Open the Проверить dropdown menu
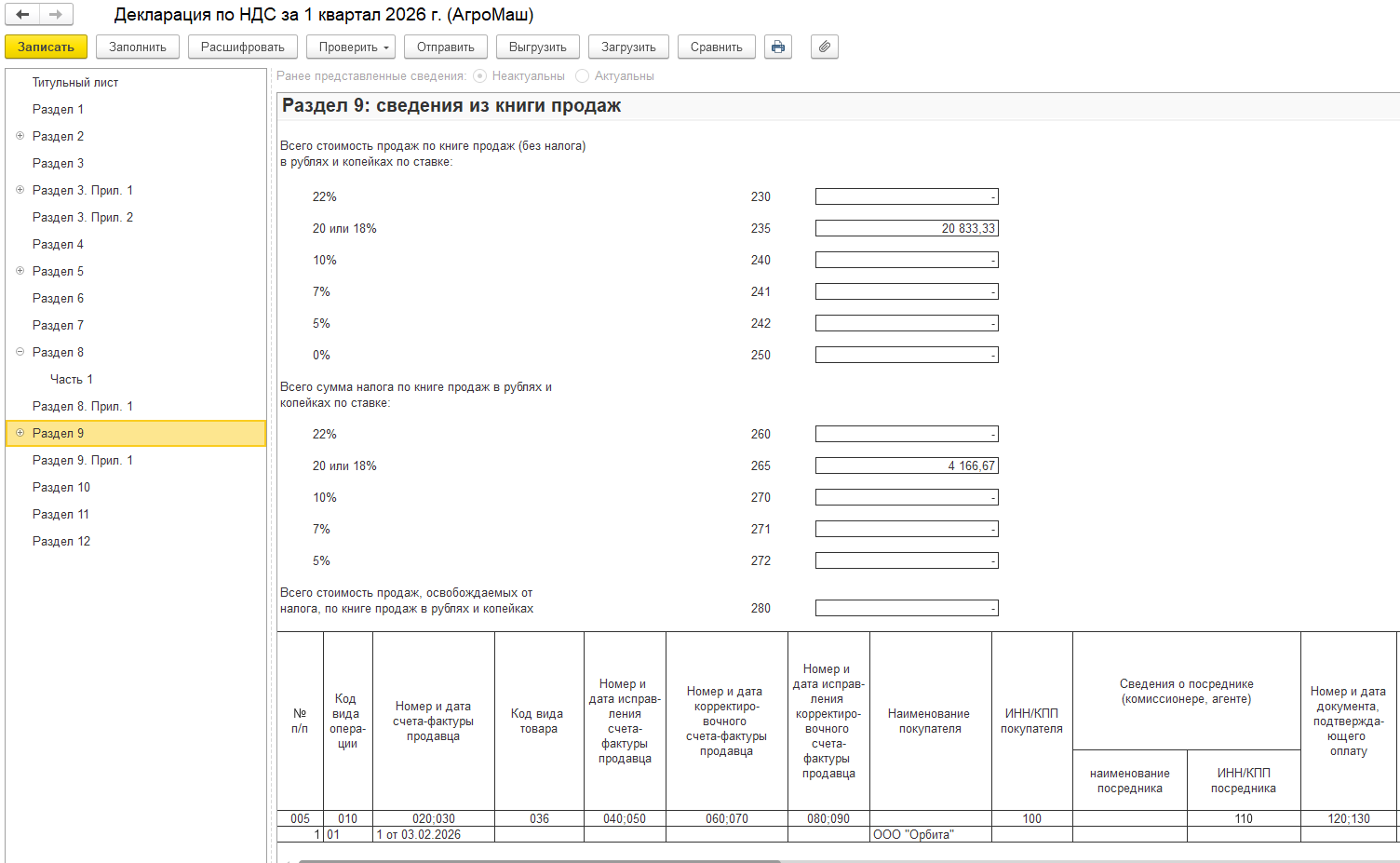This screenshot has width=1400, height=863. click(356, 47)
